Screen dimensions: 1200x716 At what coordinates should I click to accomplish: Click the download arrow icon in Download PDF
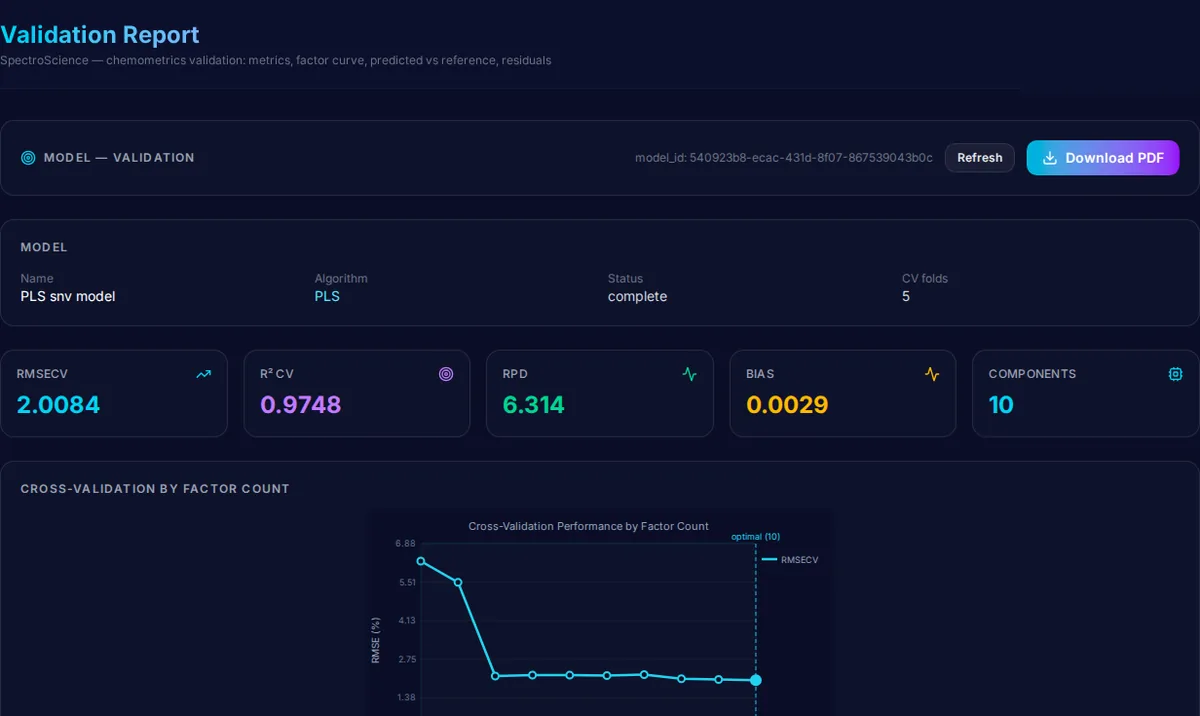(x=1050, y=158)
